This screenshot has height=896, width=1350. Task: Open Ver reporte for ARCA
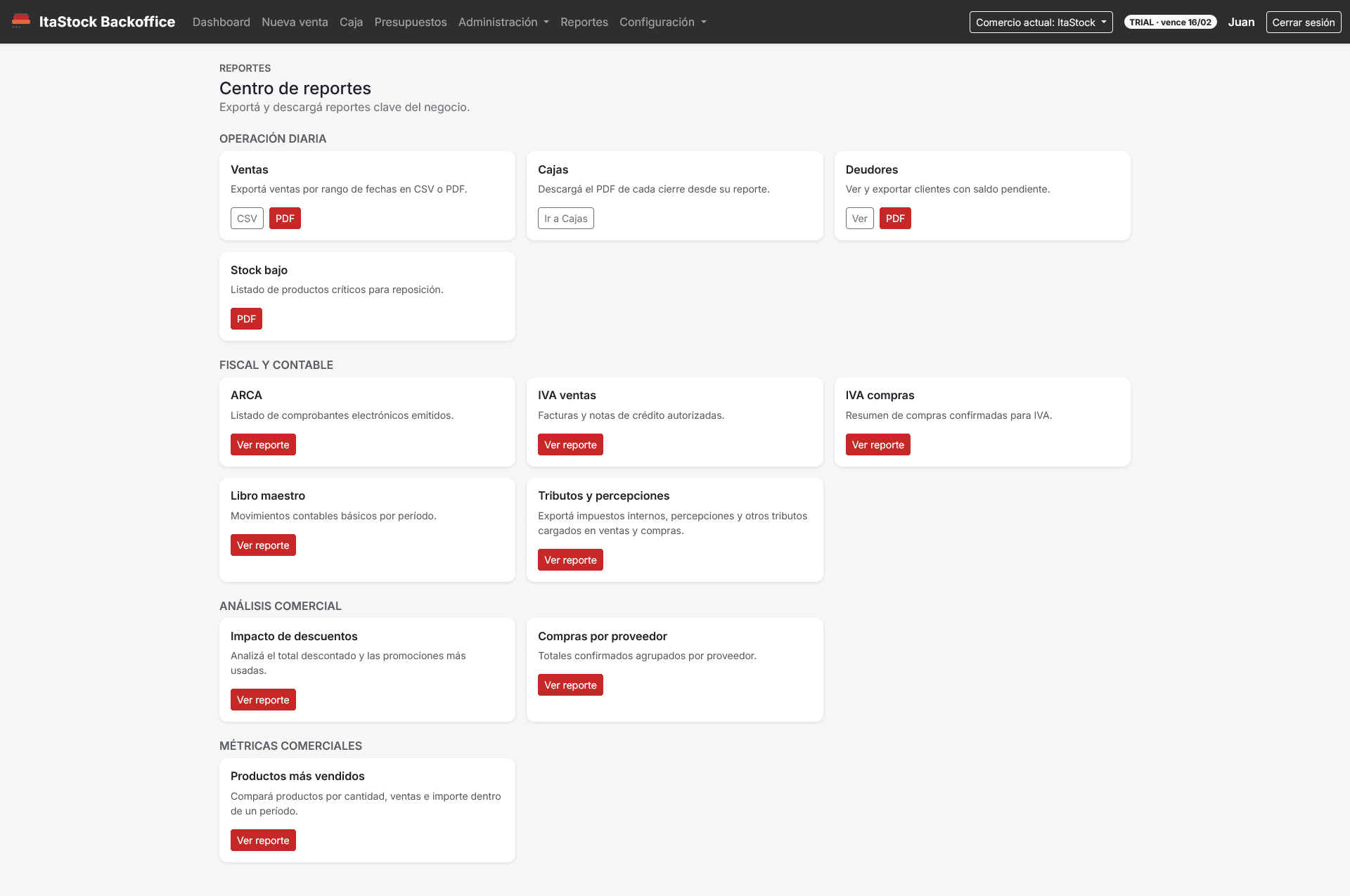pos(263,445)
